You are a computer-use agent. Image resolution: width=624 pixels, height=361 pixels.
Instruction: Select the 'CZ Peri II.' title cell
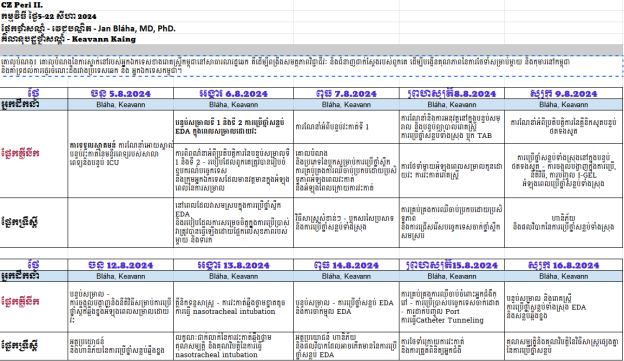tap(22, 5)
